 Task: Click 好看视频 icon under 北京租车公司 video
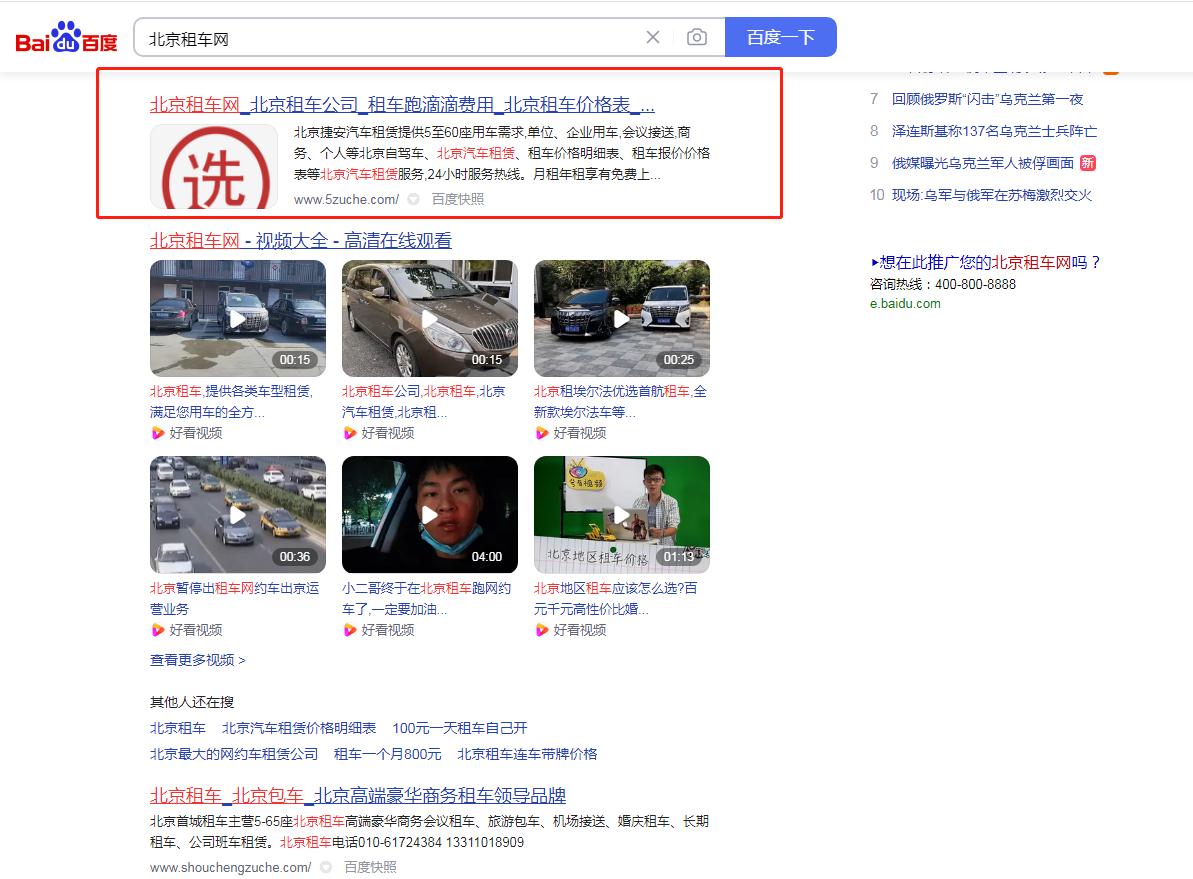pyautogui.click(x=349, y=433)
